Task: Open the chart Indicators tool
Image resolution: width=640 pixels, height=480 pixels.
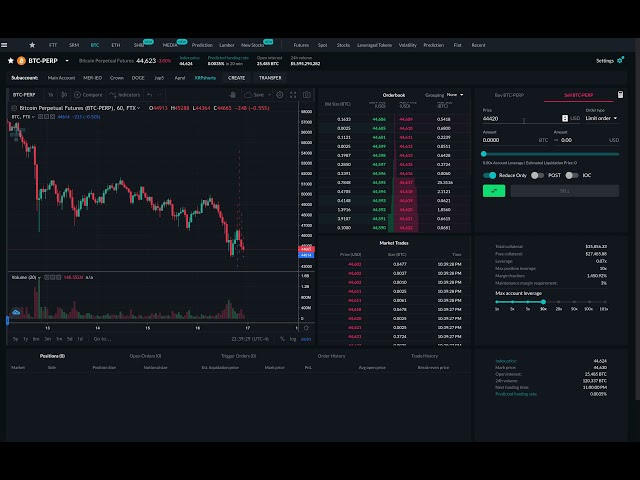Action: point(124,95)
